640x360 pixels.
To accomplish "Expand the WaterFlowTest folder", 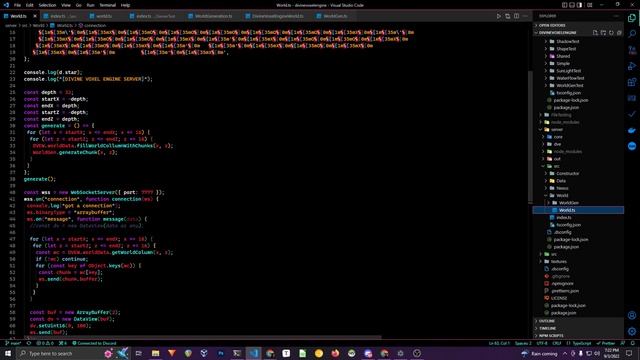I will (x=578, y=78).
